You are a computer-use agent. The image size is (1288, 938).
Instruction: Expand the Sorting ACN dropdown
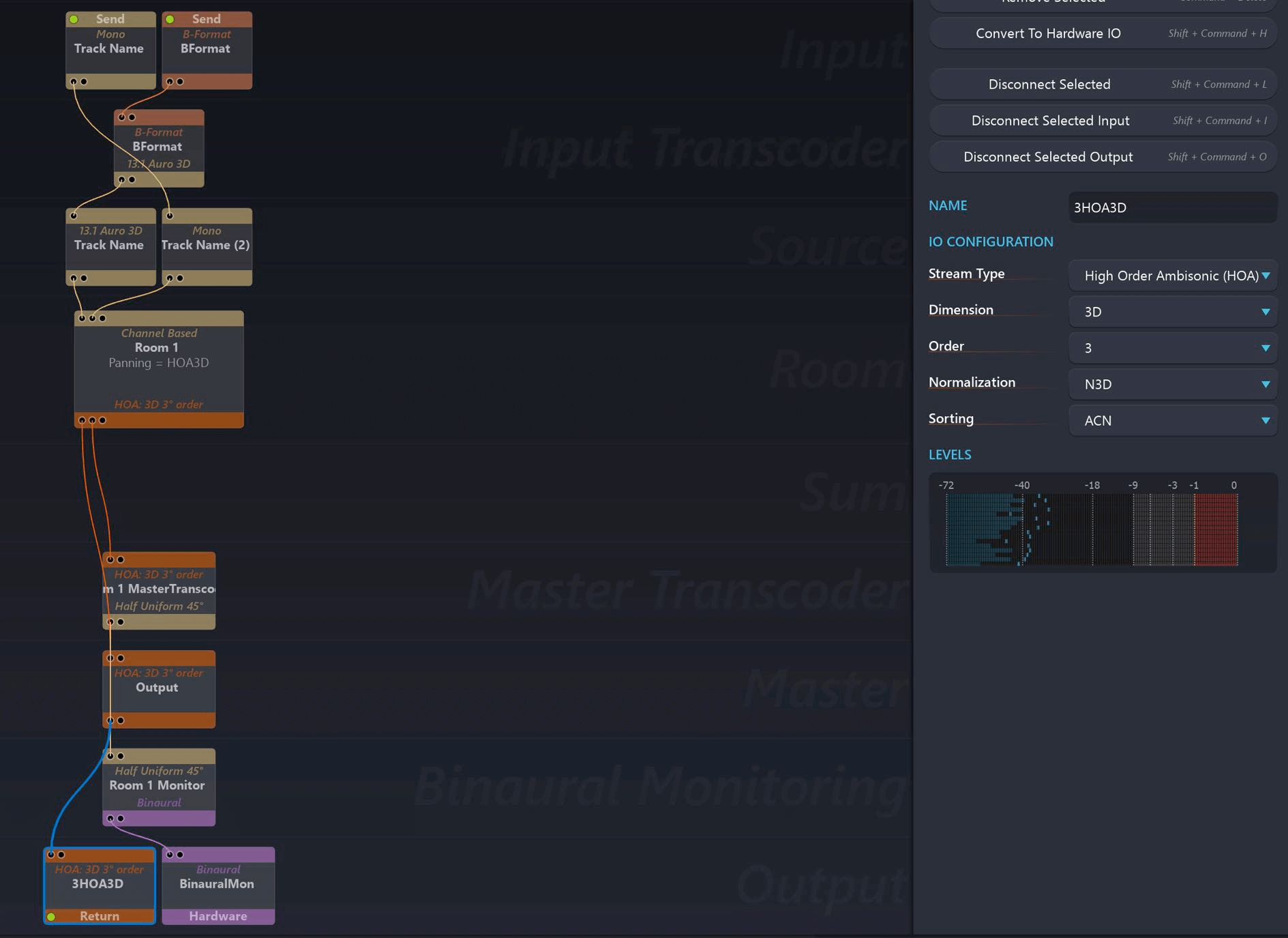pyautogui.click(x=1172, y=420)
